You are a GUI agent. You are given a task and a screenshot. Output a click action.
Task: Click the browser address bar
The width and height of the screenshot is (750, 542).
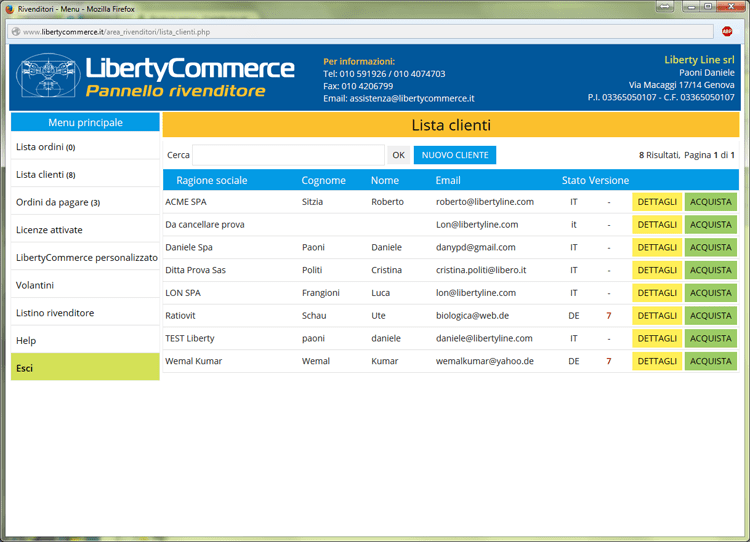pos(361,32)
